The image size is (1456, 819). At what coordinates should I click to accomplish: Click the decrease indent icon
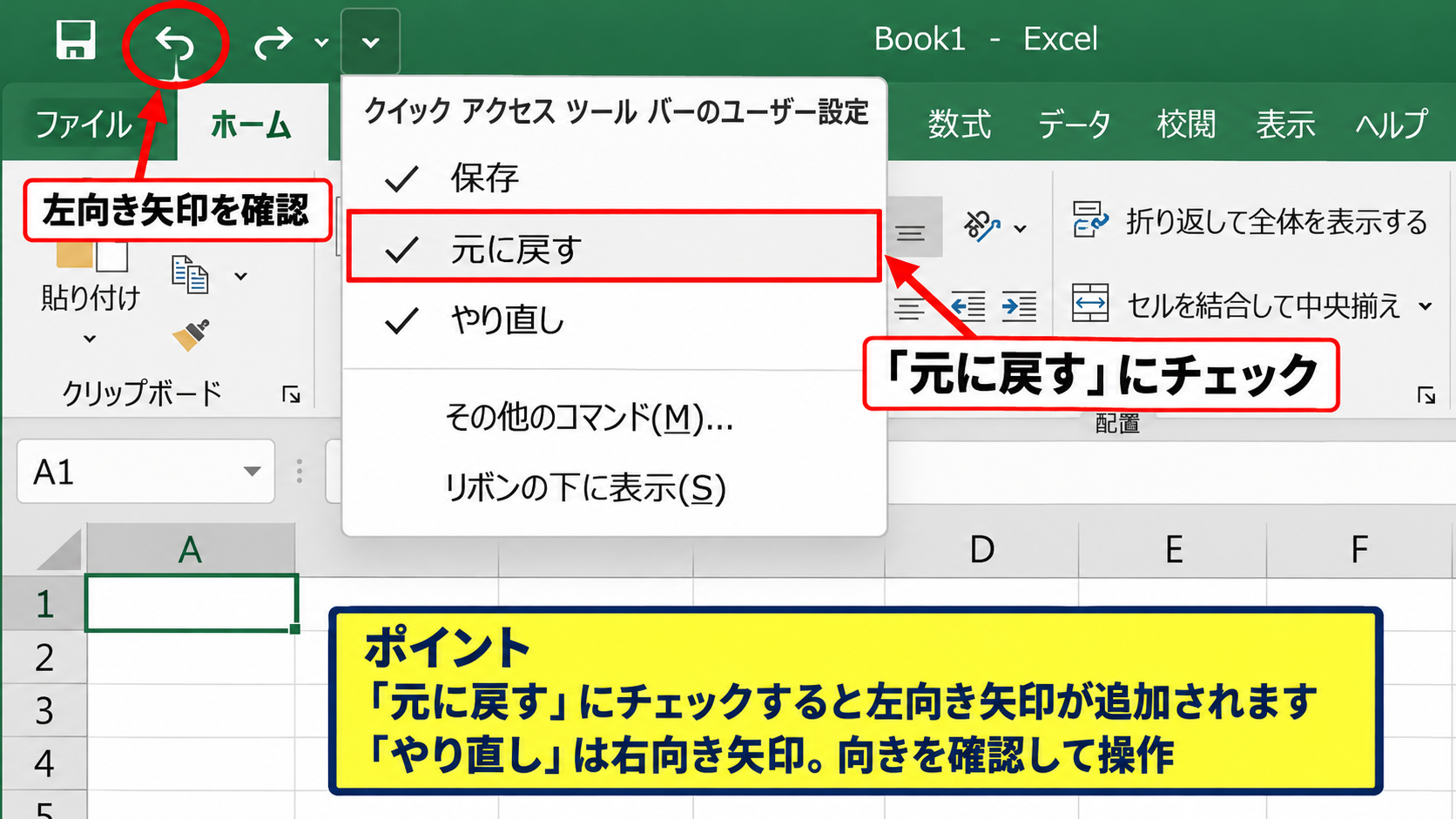click(968, 306)
